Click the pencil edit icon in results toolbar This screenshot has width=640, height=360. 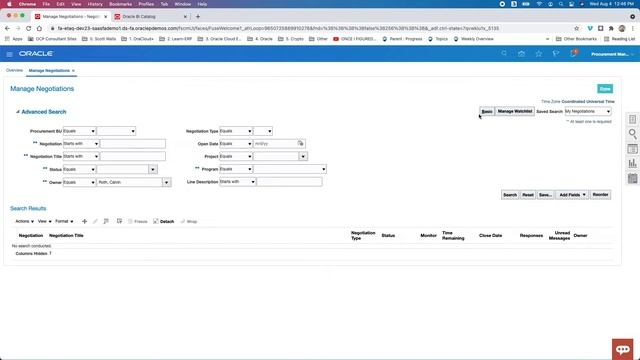(95, 221)
